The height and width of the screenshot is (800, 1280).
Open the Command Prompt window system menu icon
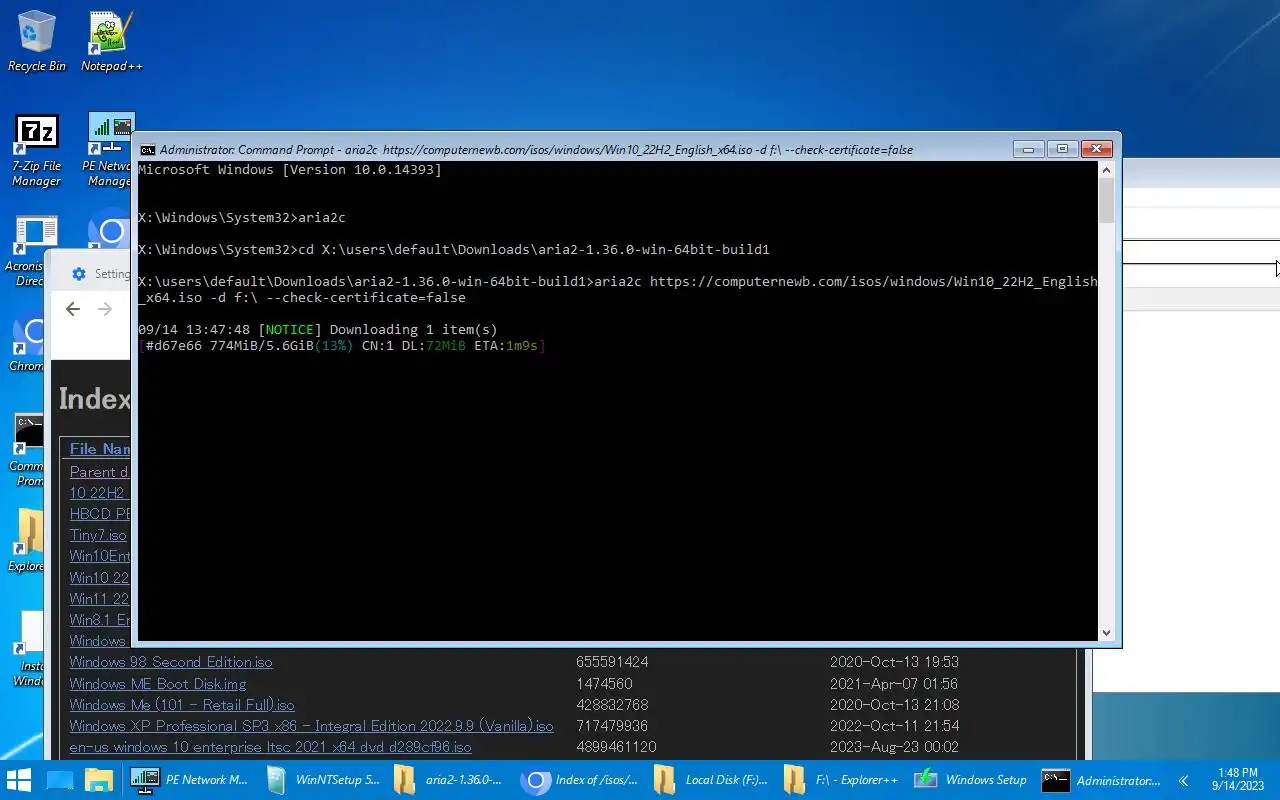pyautogui.click(x=148, y=150)
